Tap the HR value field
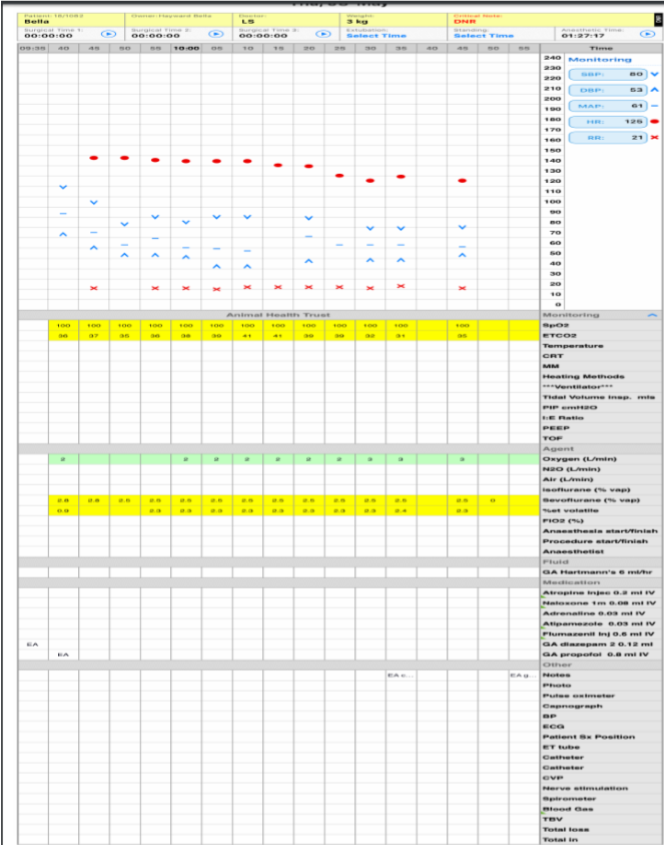The height and width of the screenshot is (845, 664). [x=608, y=121]
